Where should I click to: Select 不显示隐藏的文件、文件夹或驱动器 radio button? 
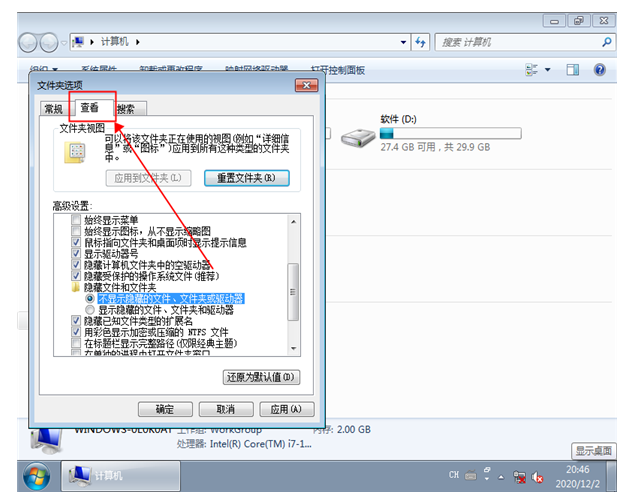tap(90, 298)
